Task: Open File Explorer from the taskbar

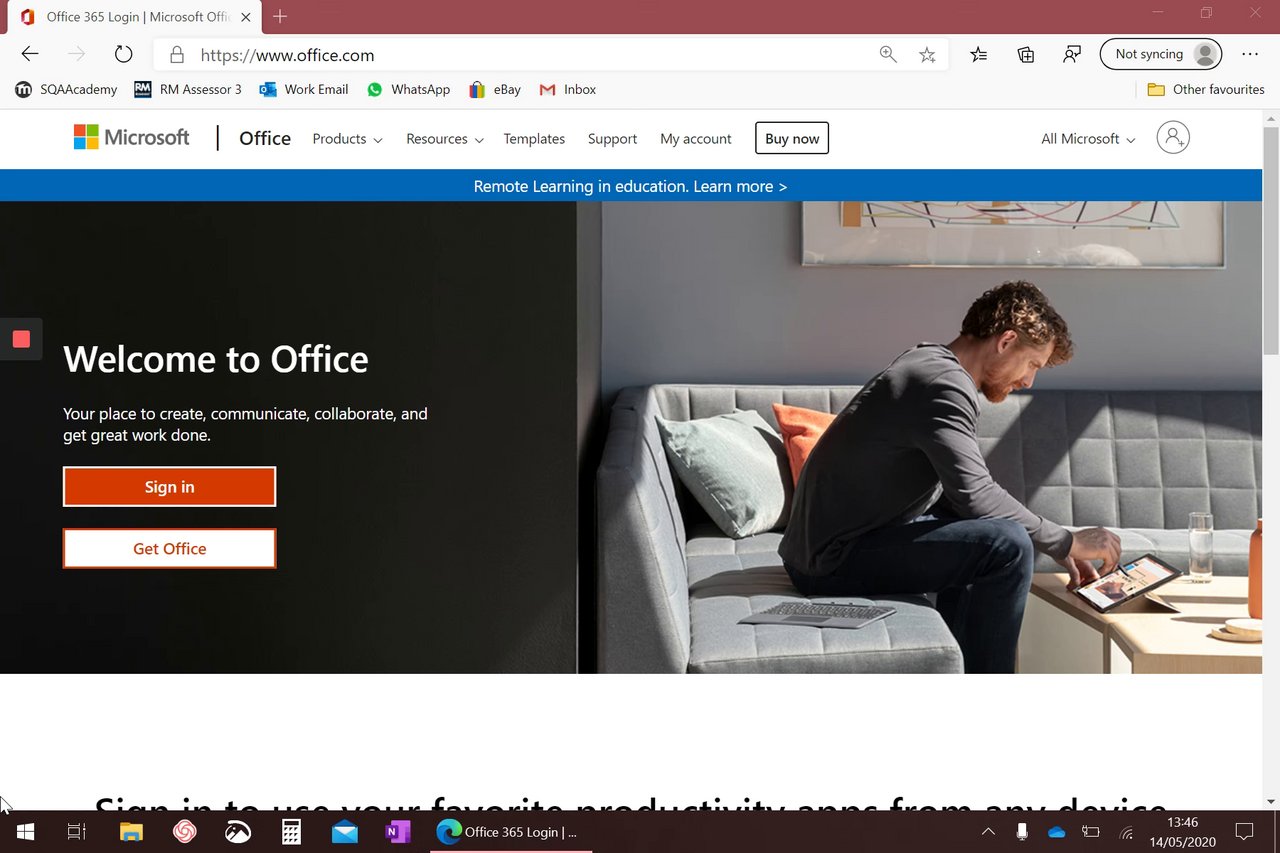Action: pos(131,831)
